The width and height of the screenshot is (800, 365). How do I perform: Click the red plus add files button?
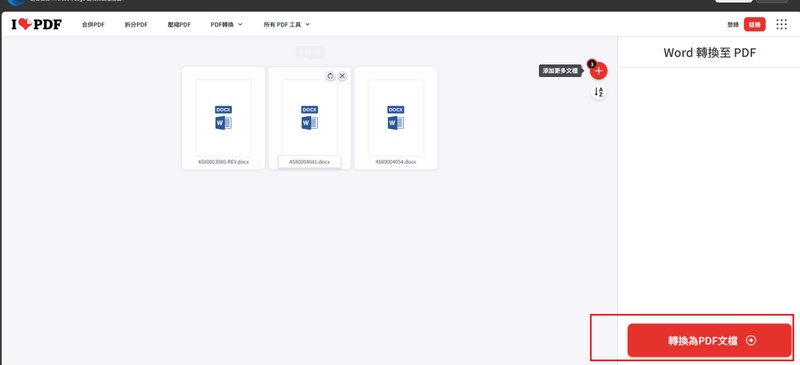click(598, 71)
